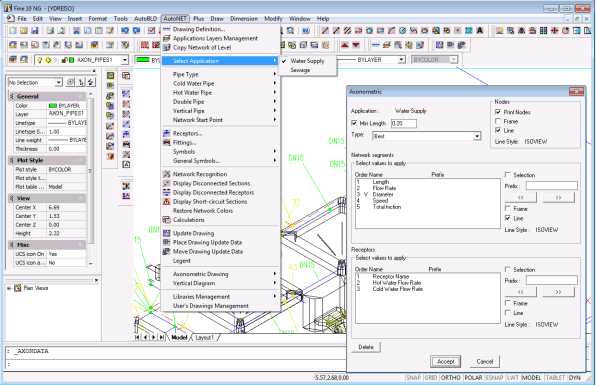
Task: Open the Modify menu
Action: [273, 19]
